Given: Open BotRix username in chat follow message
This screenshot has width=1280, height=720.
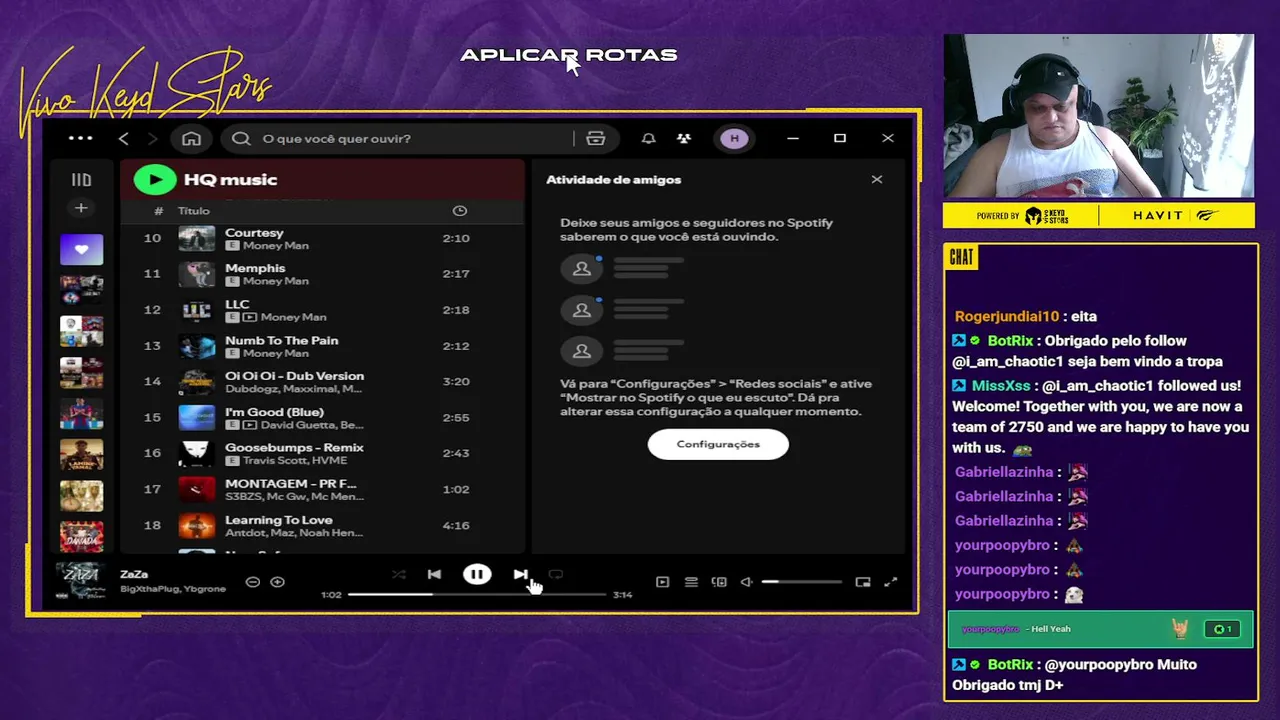Looking at the screenshot, I should (1010, 341).
